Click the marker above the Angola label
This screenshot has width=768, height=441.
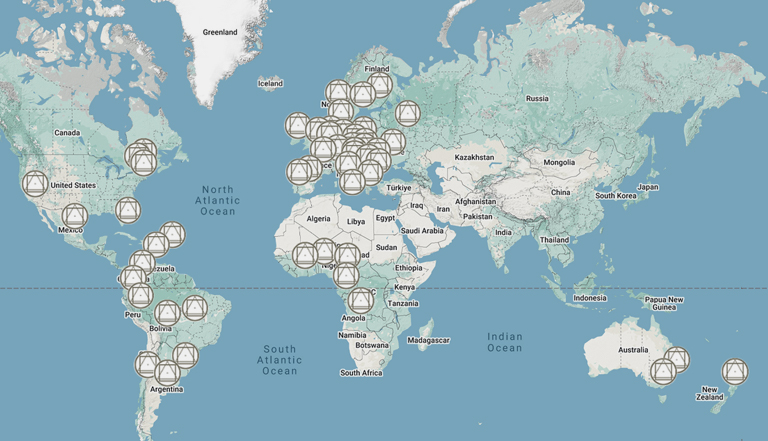tap(361, 300)
